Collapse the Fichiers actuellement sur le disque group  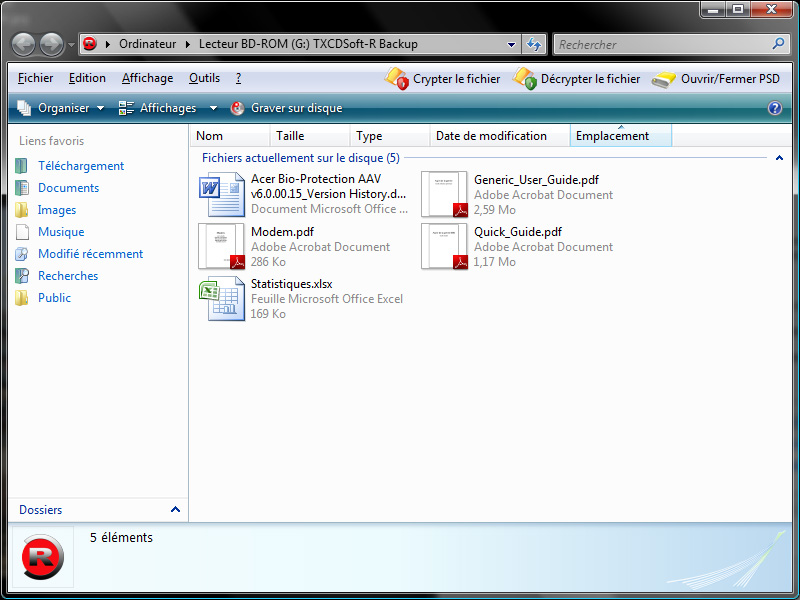click(x=779, y=158)
